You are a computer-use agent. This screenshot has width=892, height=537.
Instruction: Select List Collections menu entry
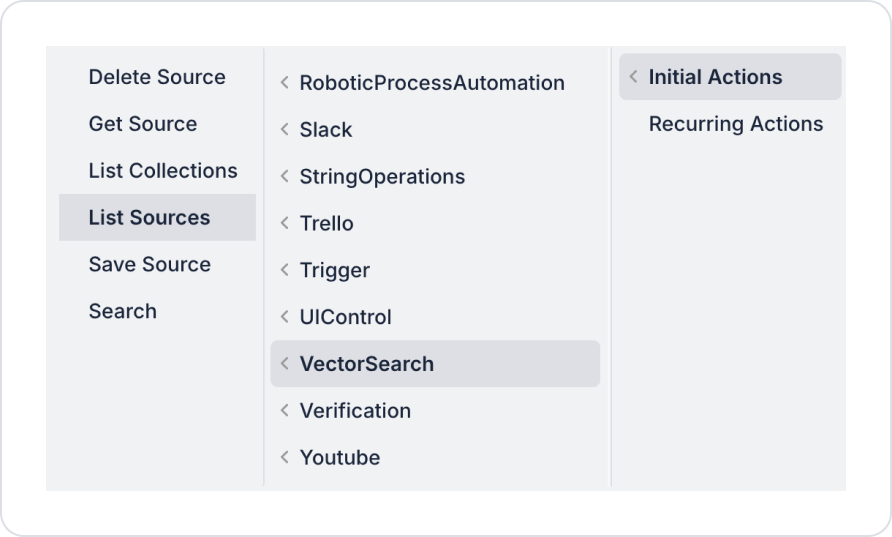tap(163, 171)
